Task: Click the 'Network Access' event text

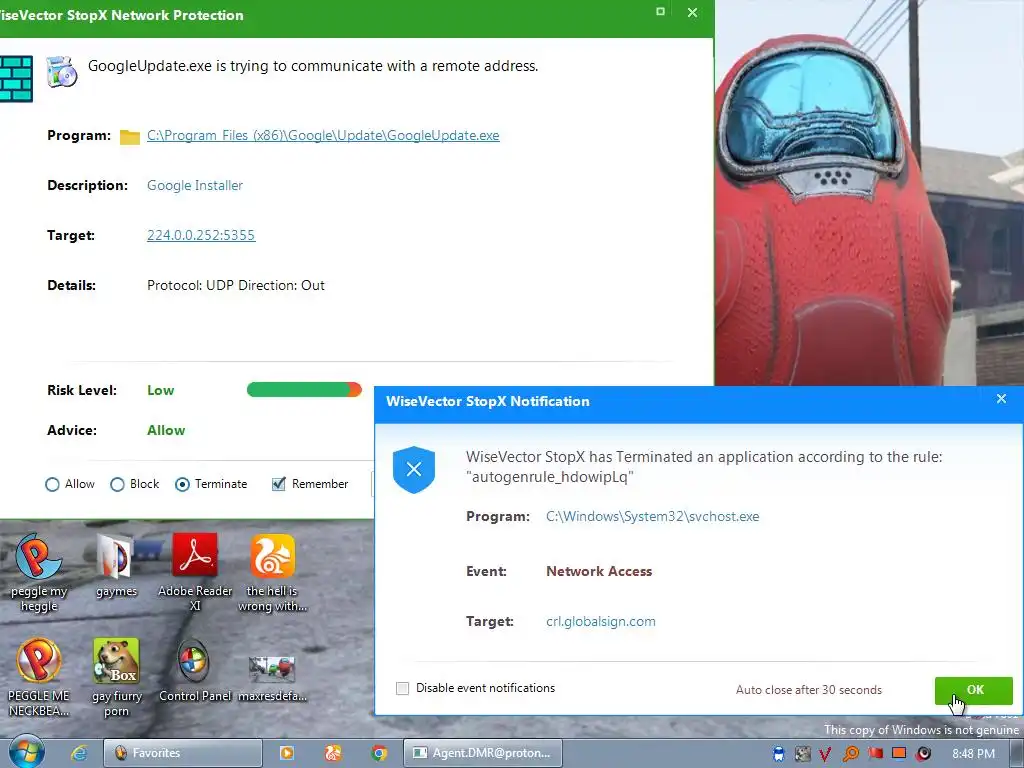Action: point(599,571)
